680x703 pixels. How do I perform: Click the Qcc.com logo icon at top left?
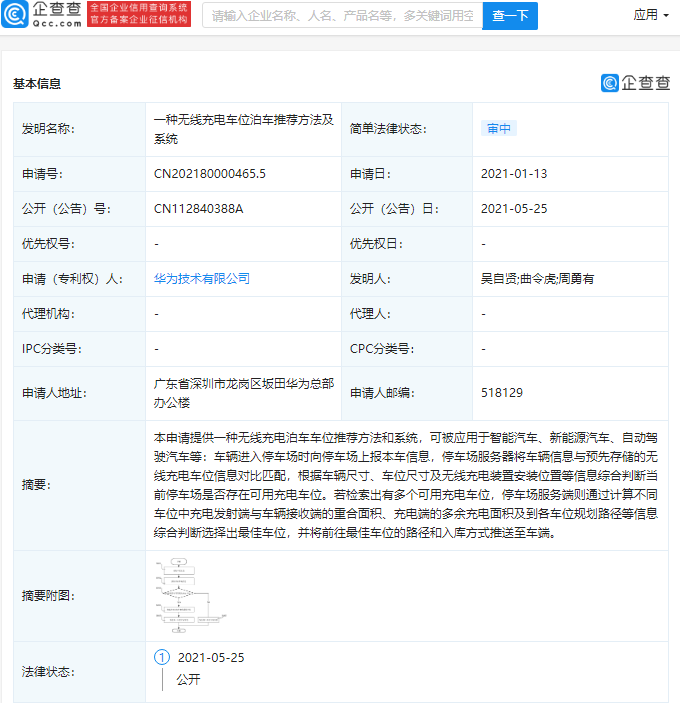17,14
